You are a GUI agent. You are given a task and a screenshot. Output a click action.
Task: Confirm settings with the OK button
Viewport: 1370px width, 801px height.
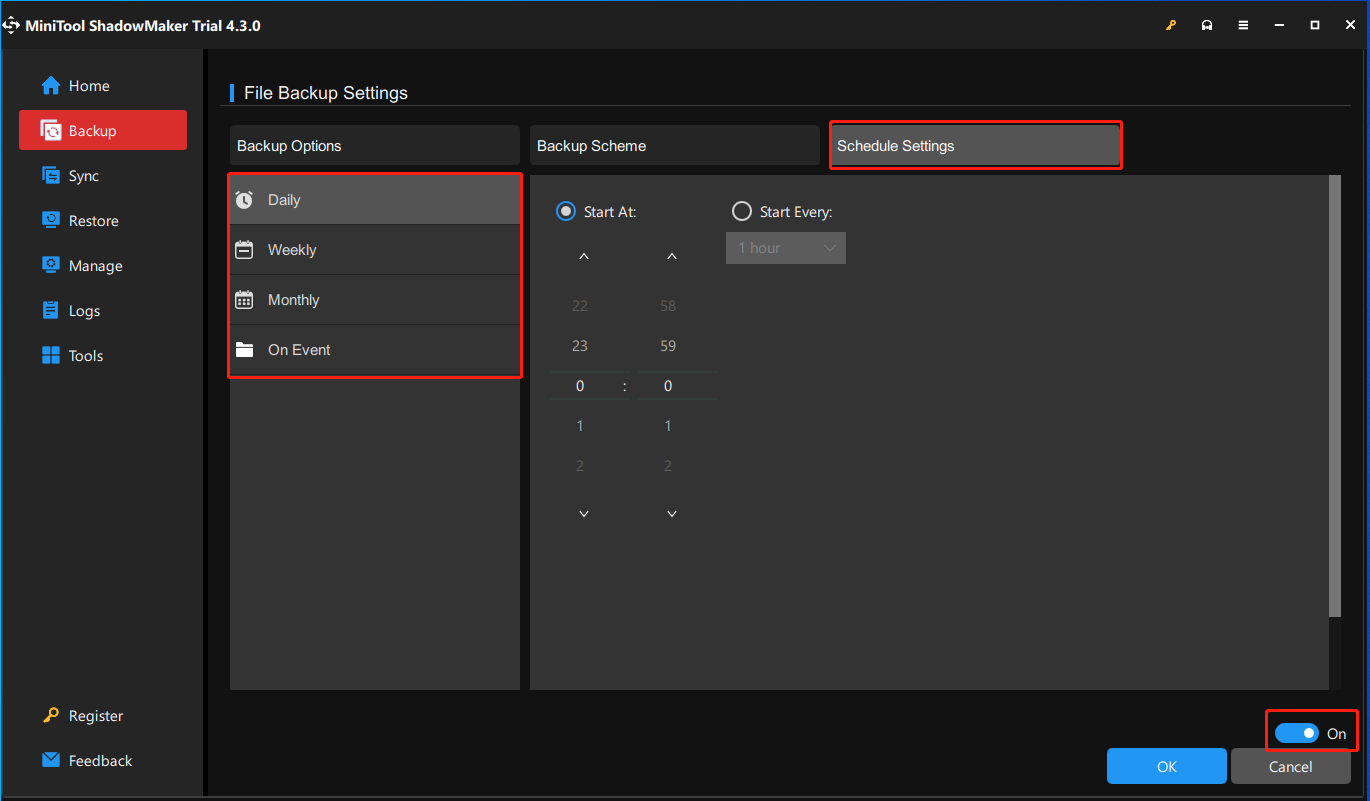(x=1166, y=766)
